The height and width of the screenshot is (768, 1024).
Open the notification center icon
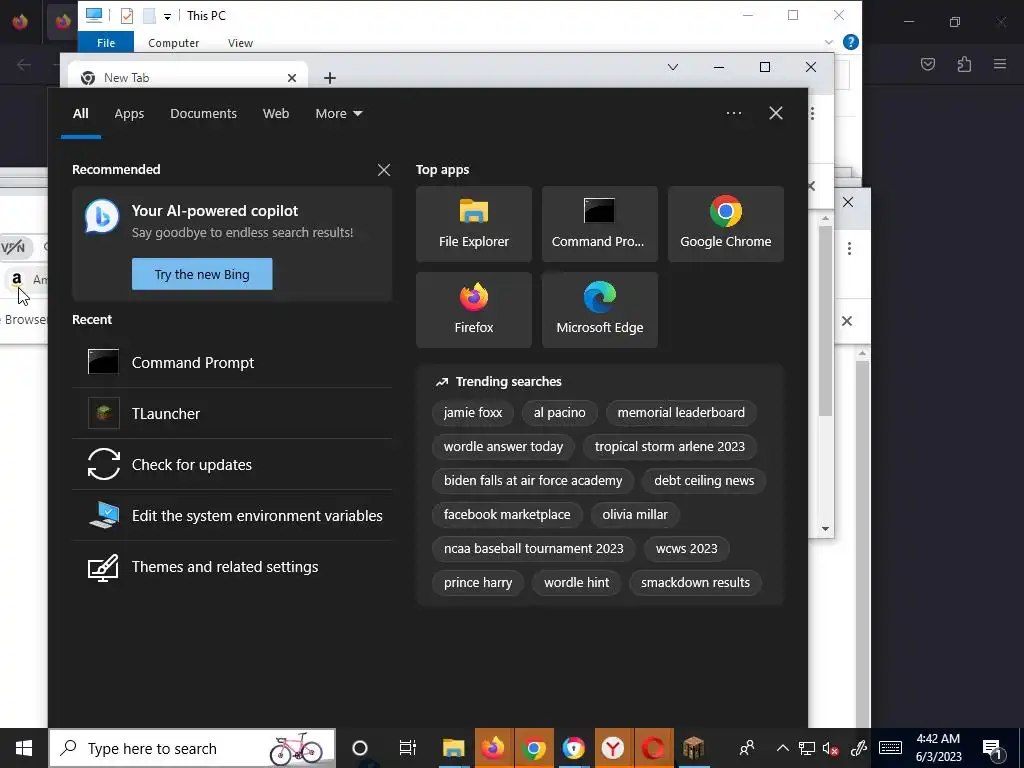[x=993, y=749]
